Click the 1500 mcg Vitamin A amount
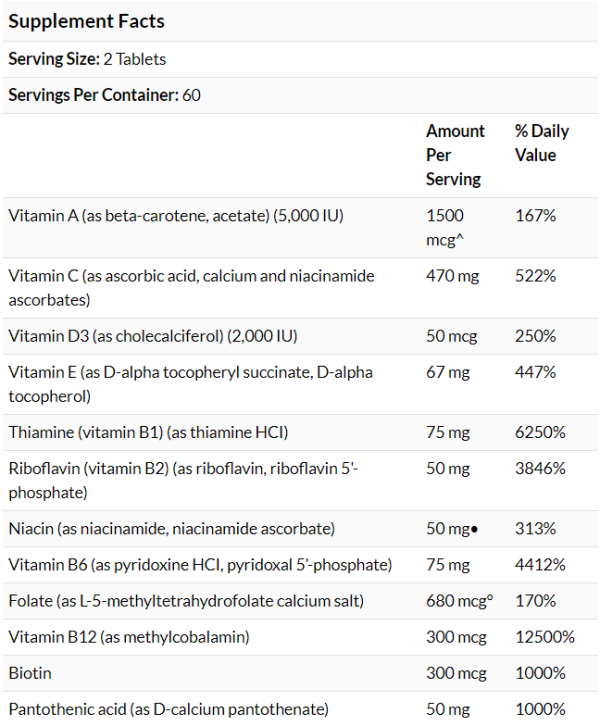This screenshot has height=726, width=600. point(445,228)
